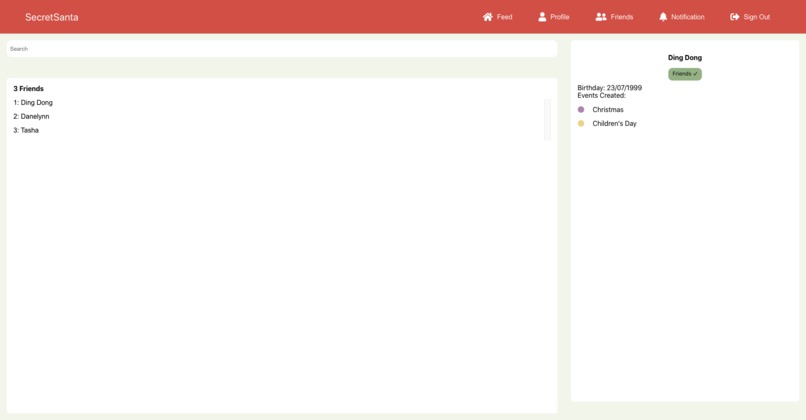The height and width of the screenshot is (420, 806).
Task: Click the friends list scrollbar
Action: [547, 120]
